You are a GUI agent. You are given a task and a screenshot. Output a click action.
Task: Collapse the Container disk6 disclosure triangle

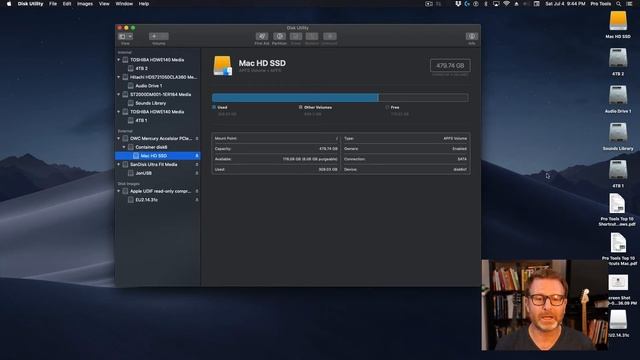pyautogui.click(x=124, y=147)
